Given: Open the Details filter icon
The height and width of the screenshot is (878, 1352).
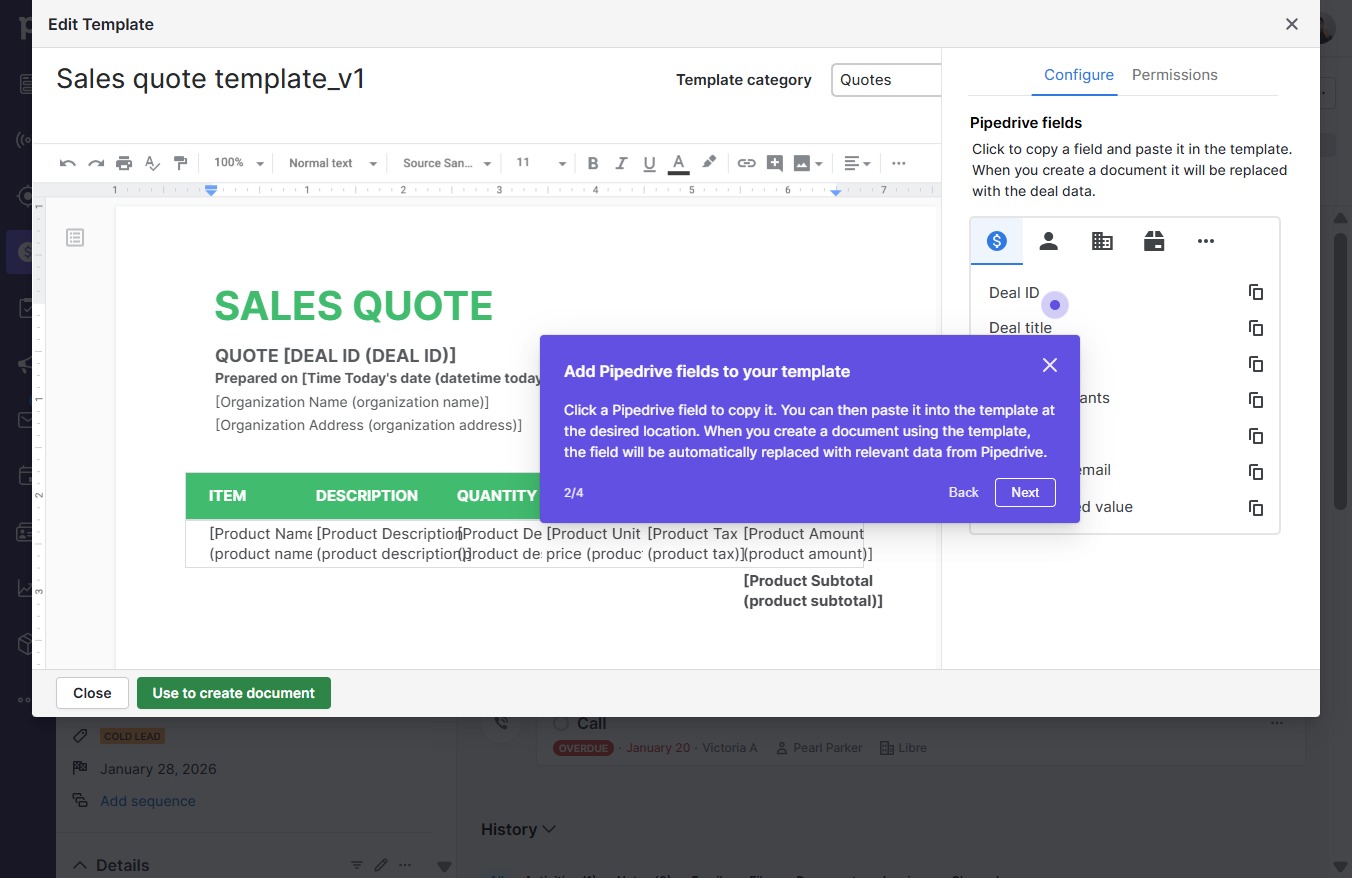Looking at the screenshot, I should click(357, 865).
